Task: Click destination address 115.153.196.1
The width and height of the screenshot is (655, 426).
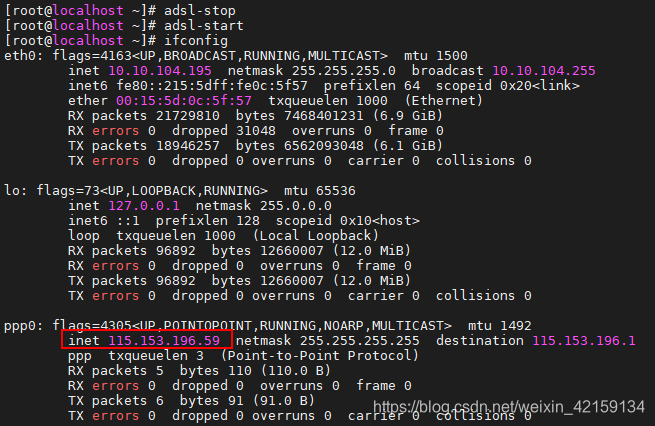Action: click(584, 340)
